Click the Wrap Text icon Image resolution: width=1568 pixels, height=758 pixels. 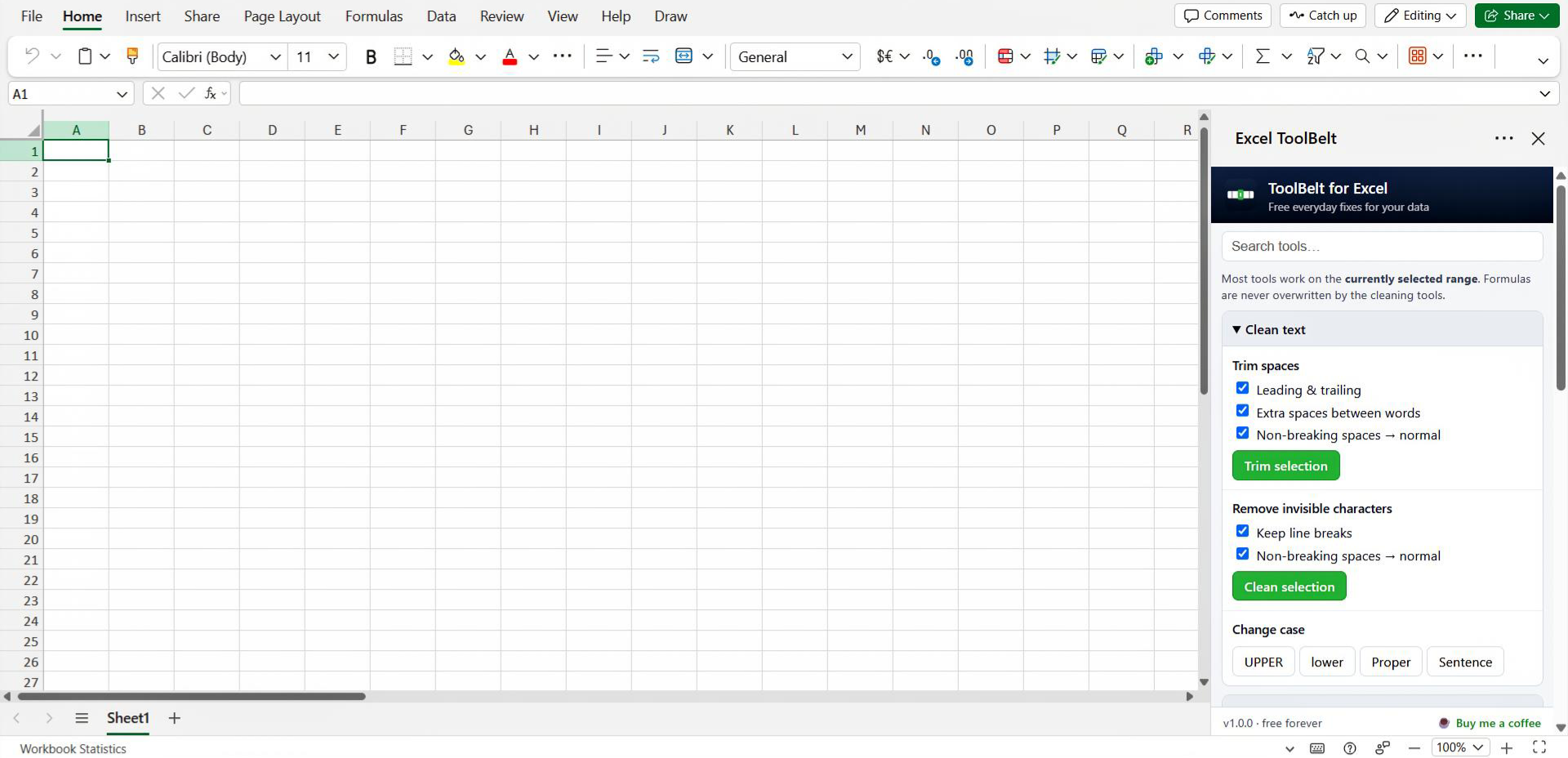point(651,56)
